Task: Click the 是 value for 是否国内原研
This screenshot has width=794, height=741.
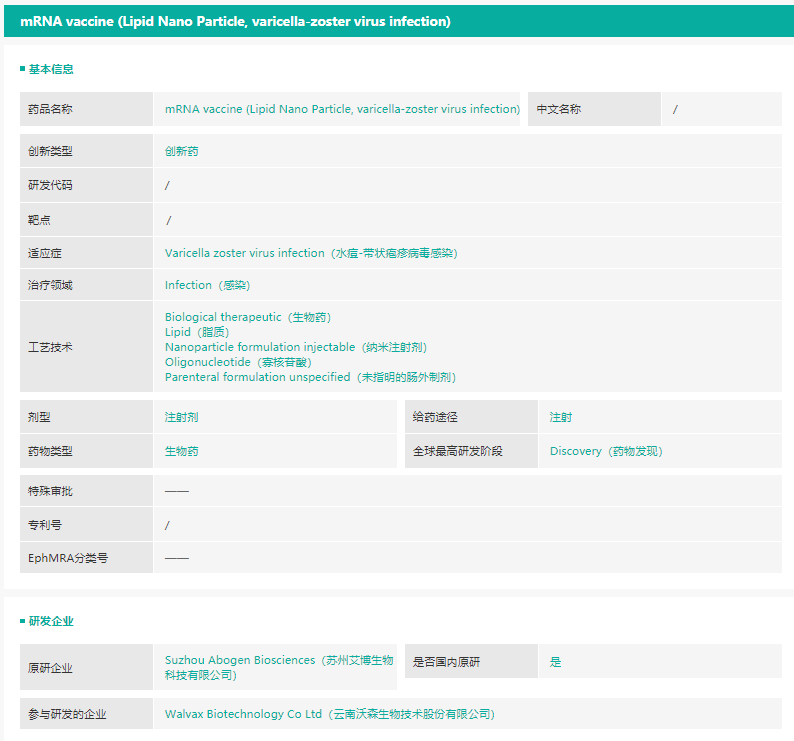Action: [x=556, y=662]
